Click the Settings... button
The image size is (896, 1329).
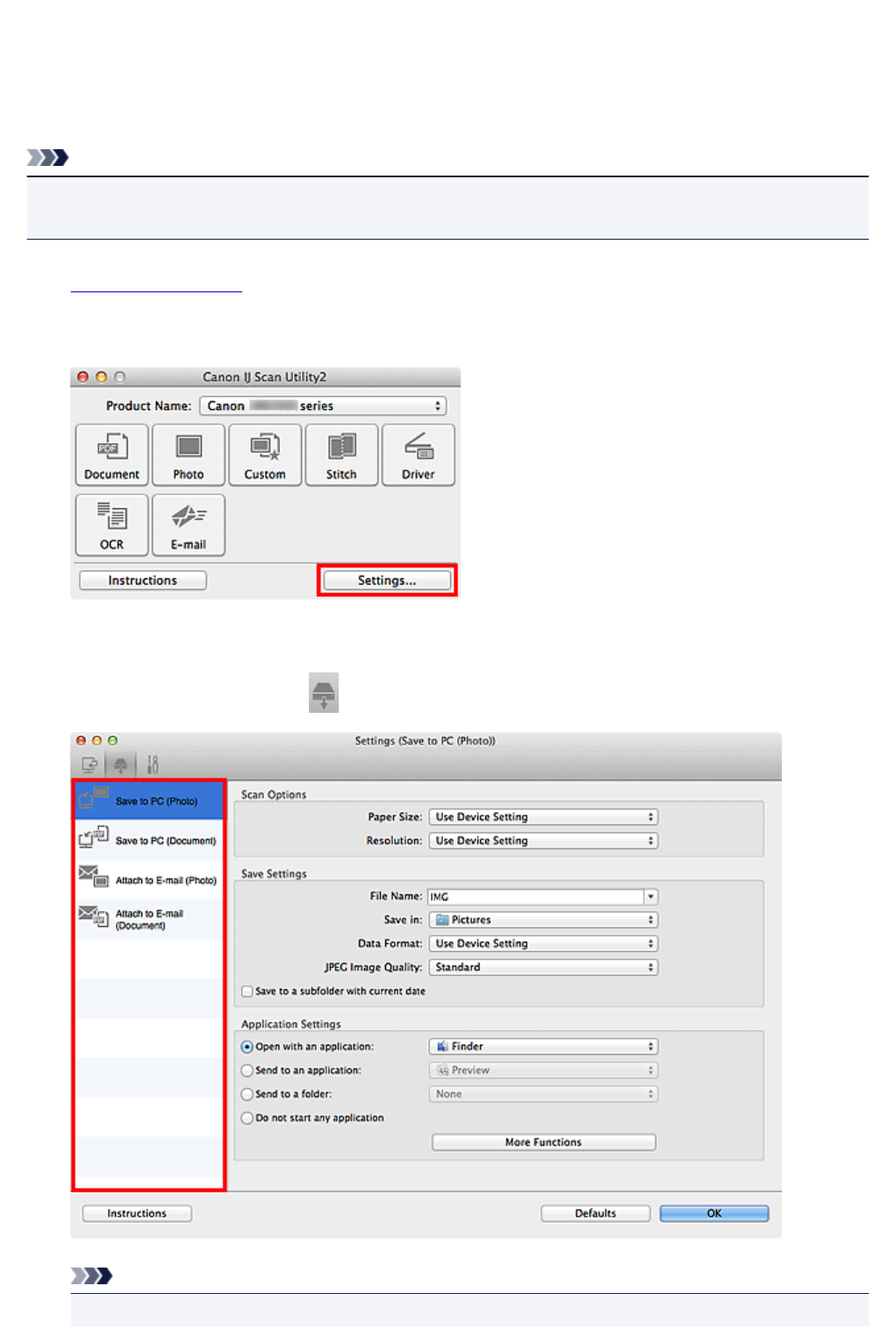tap(387, 580)
